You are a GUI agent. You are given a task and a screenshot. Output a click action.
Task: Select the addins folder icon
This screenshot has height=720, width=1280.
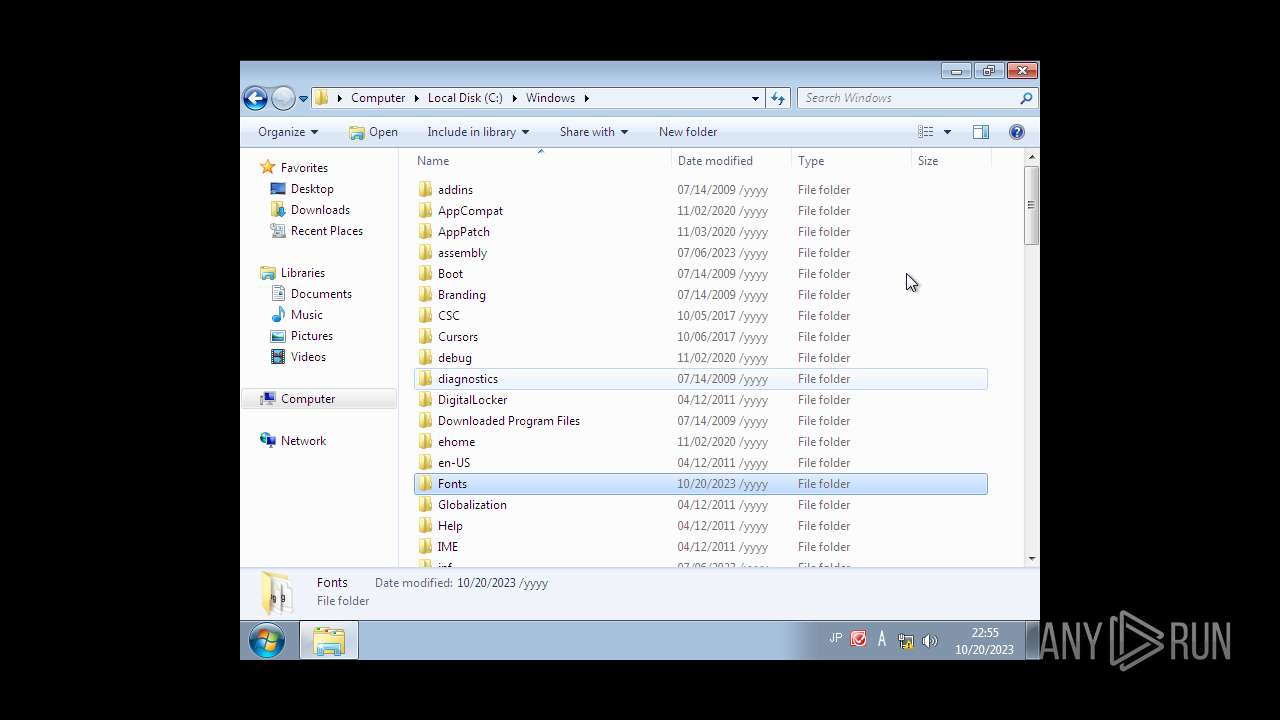(x=425, y=190)
